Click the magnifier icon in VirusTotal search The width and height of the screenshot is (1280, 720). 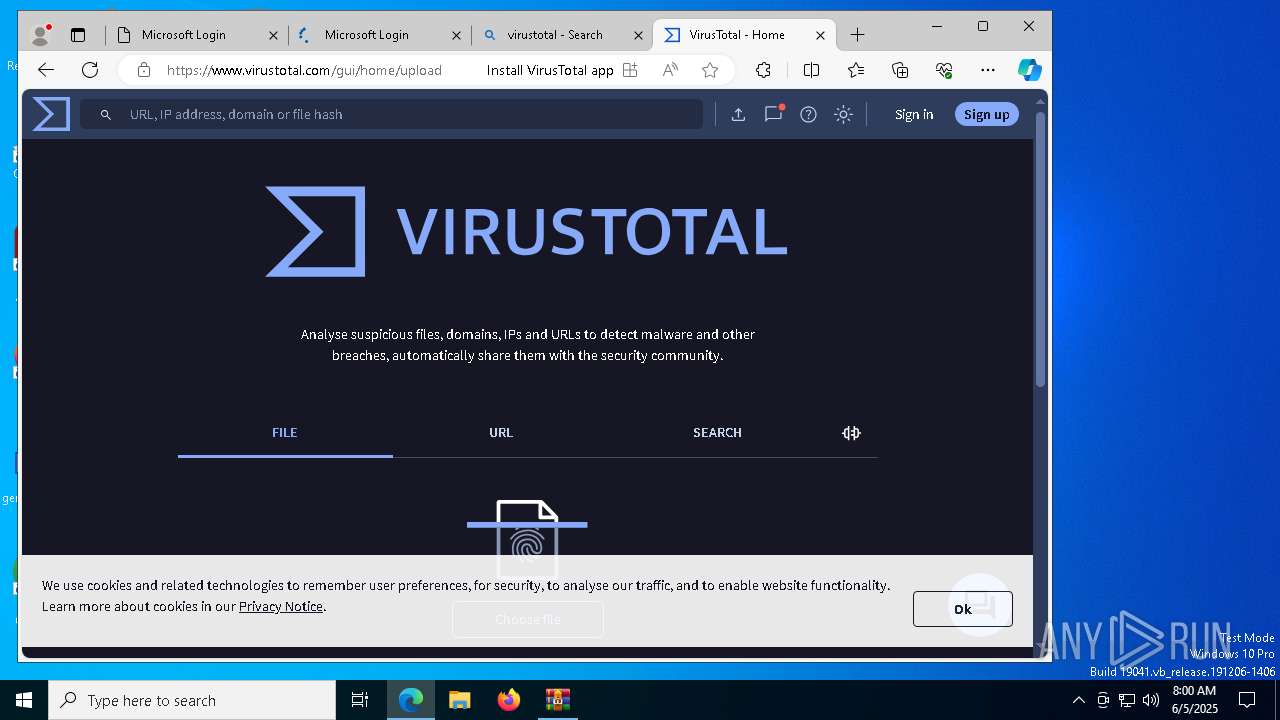tap(105, 114)
